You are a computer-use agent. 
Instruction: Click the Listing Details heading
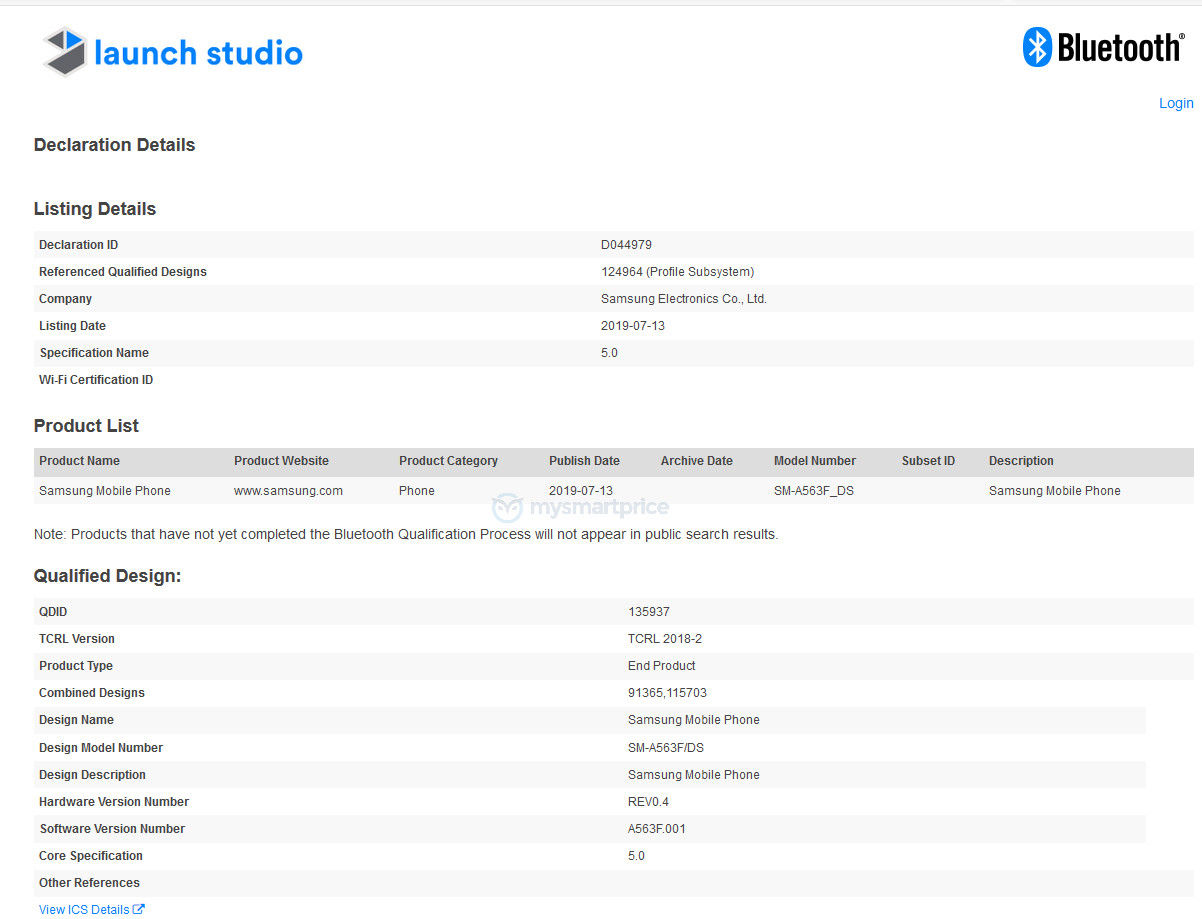pyautogui.click(x=95, y=209)
